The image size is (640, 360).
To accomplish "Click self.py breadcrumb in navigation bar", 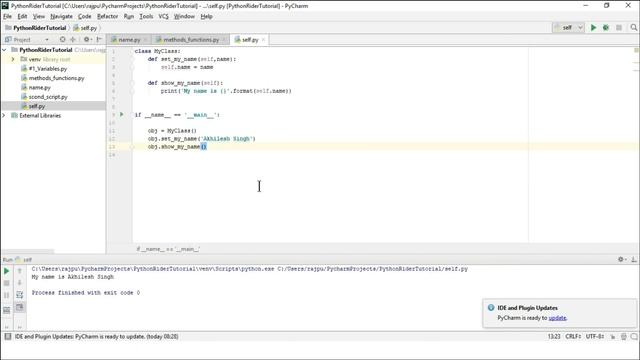I will 88,28.
